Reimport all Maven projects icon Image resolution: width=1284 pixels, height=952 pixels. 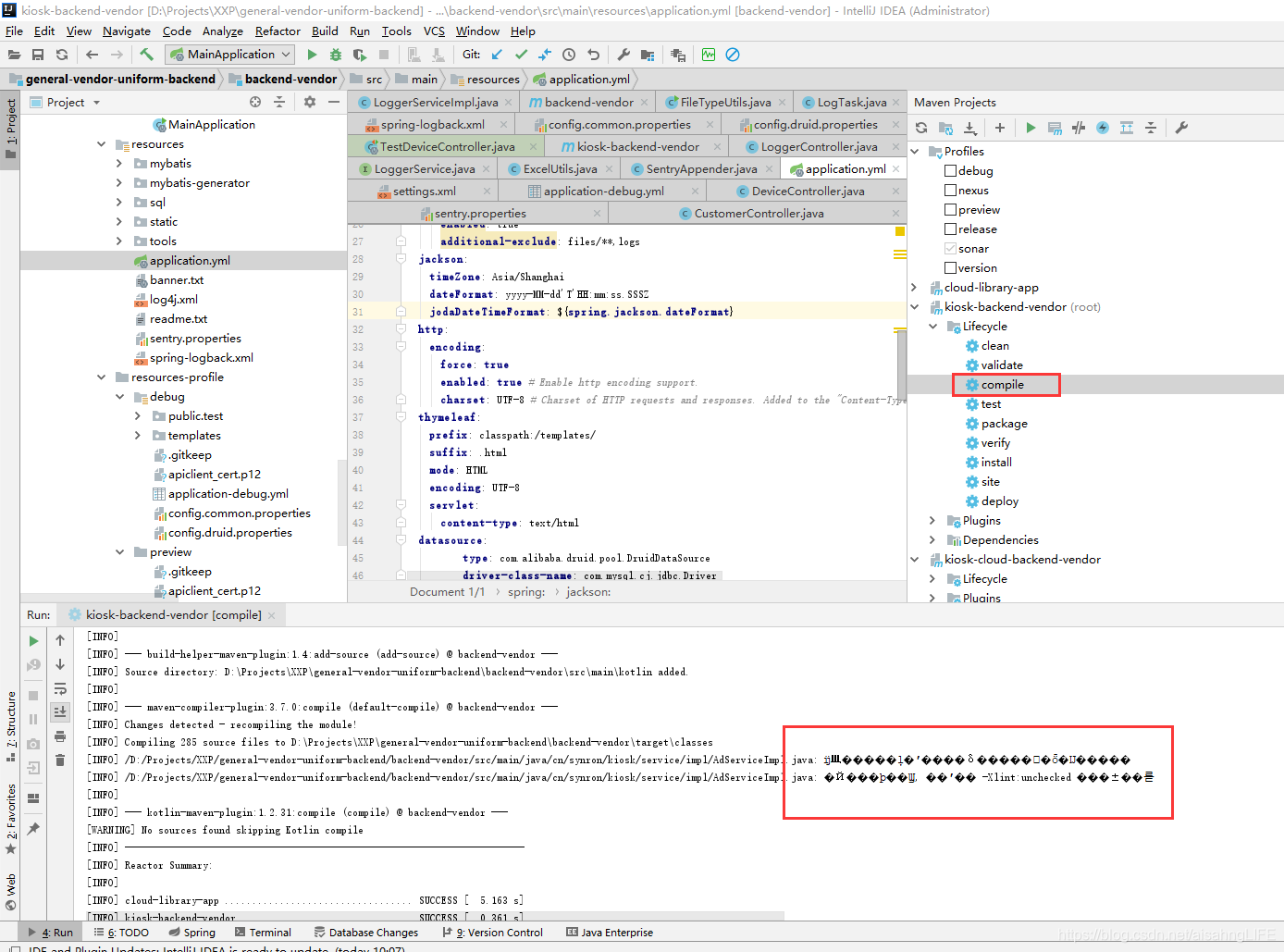click(921, 128)
